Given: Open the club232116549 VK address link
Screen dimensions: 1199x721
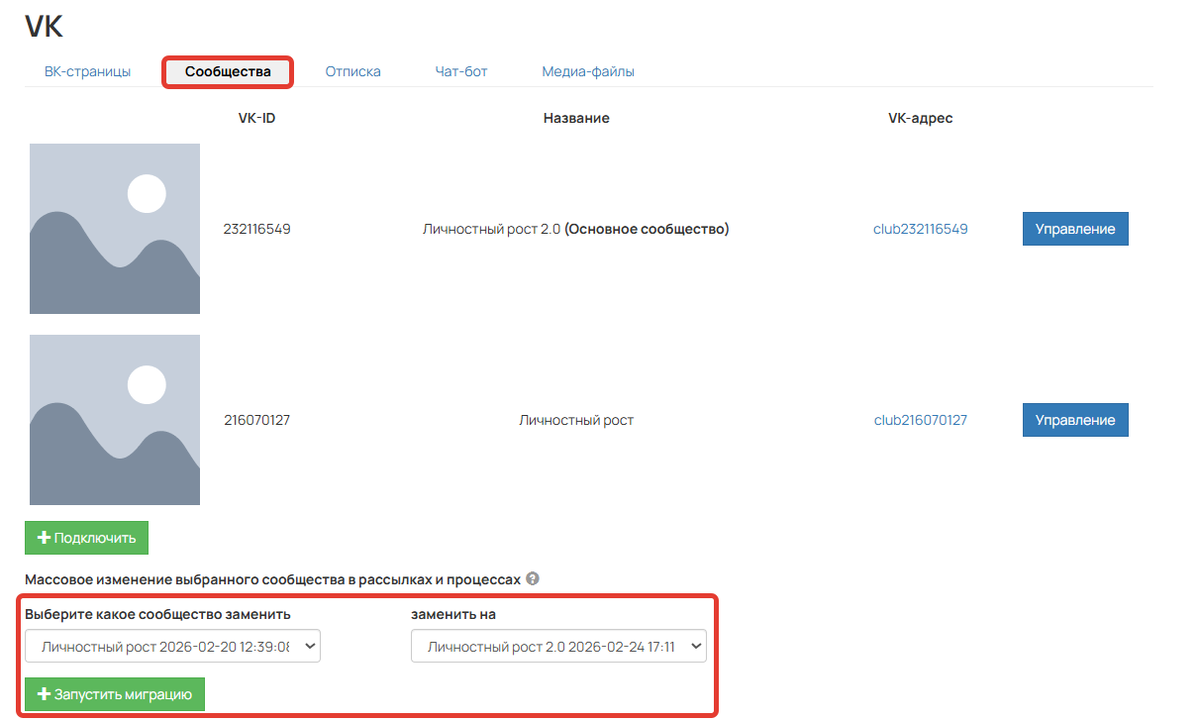Looking at the screenshot, I should (x=920, y=229).
